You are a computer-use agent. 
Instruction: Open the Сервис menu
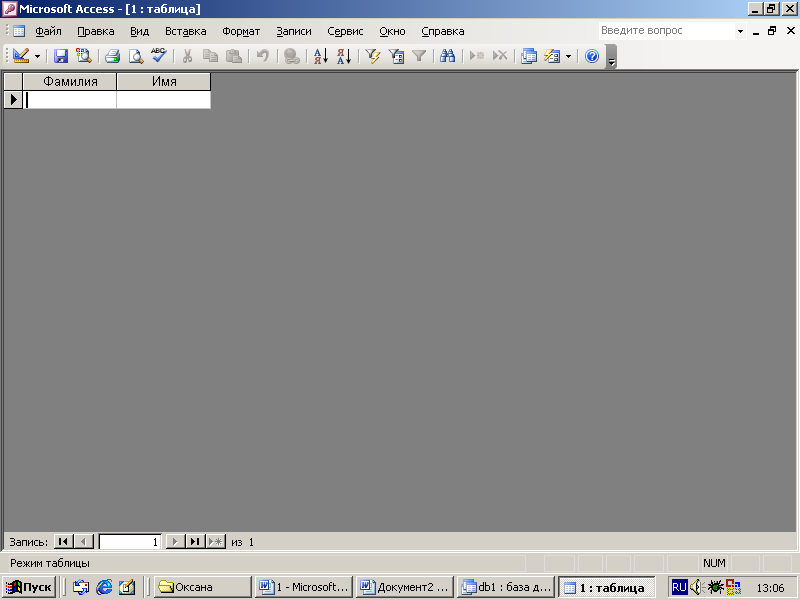pos(345,31)
